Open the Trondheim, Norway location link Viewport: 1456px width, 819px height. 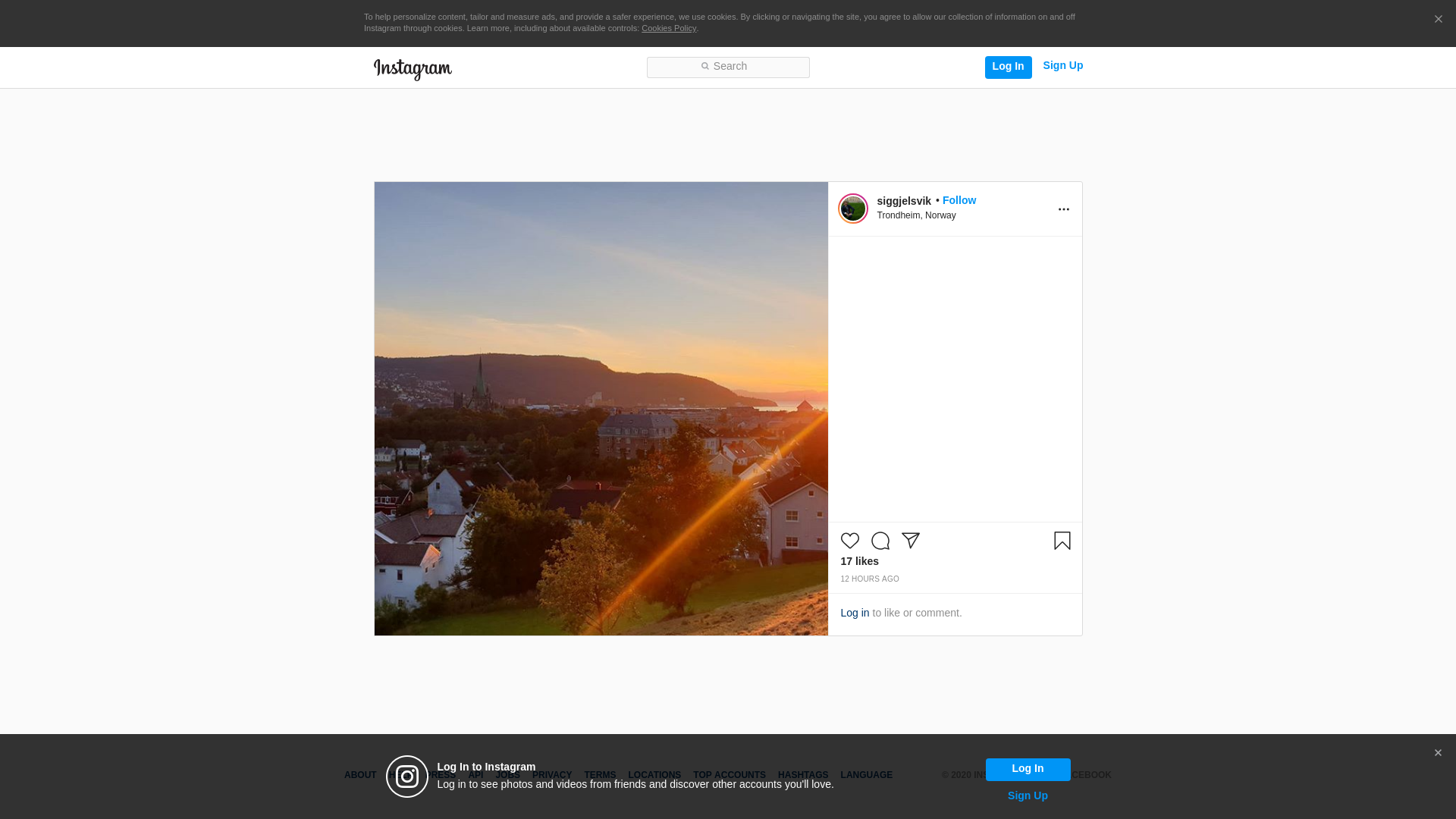916,215
